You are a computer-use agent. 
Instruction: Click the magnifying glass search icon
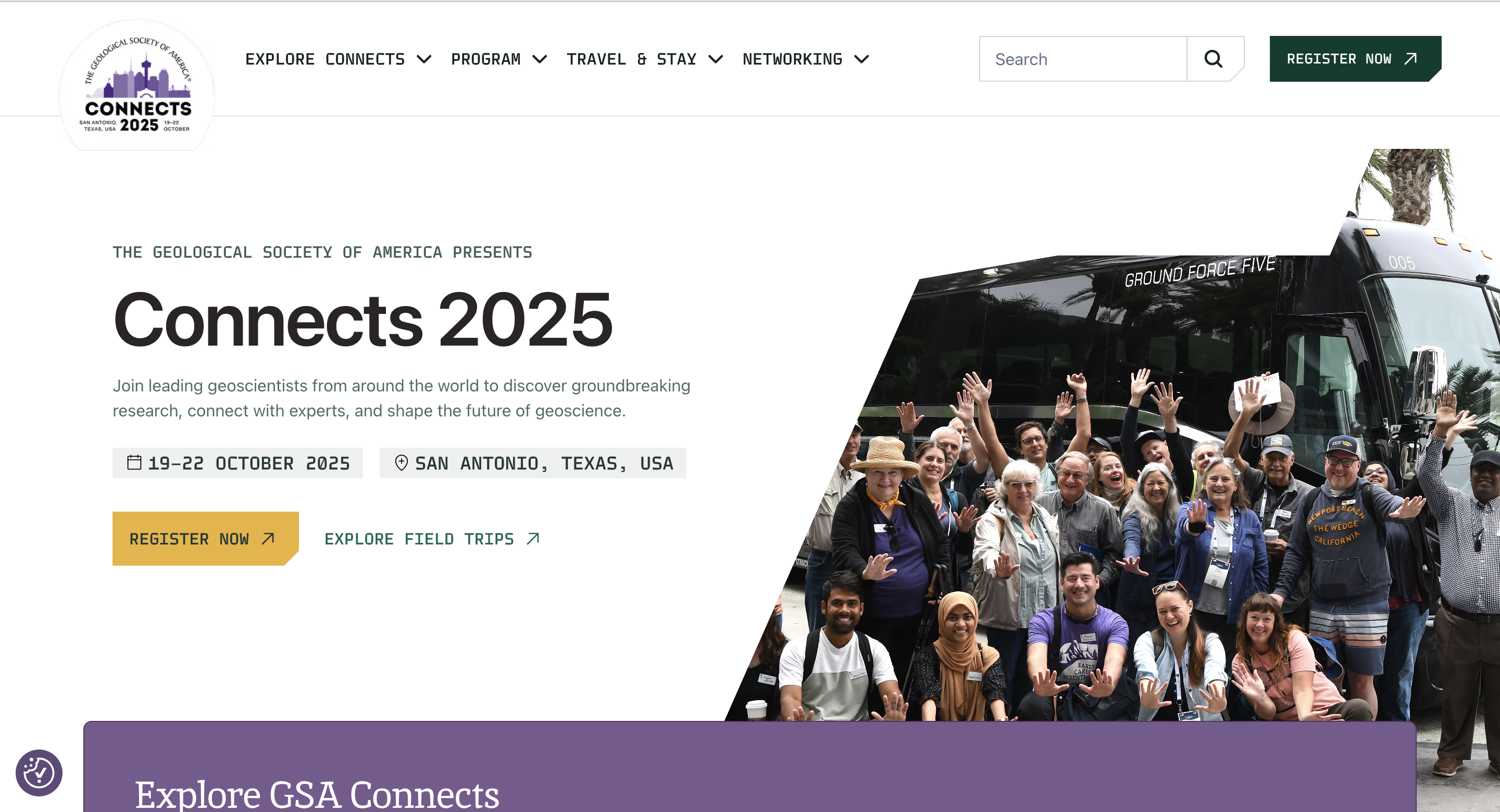[1214, 59]
